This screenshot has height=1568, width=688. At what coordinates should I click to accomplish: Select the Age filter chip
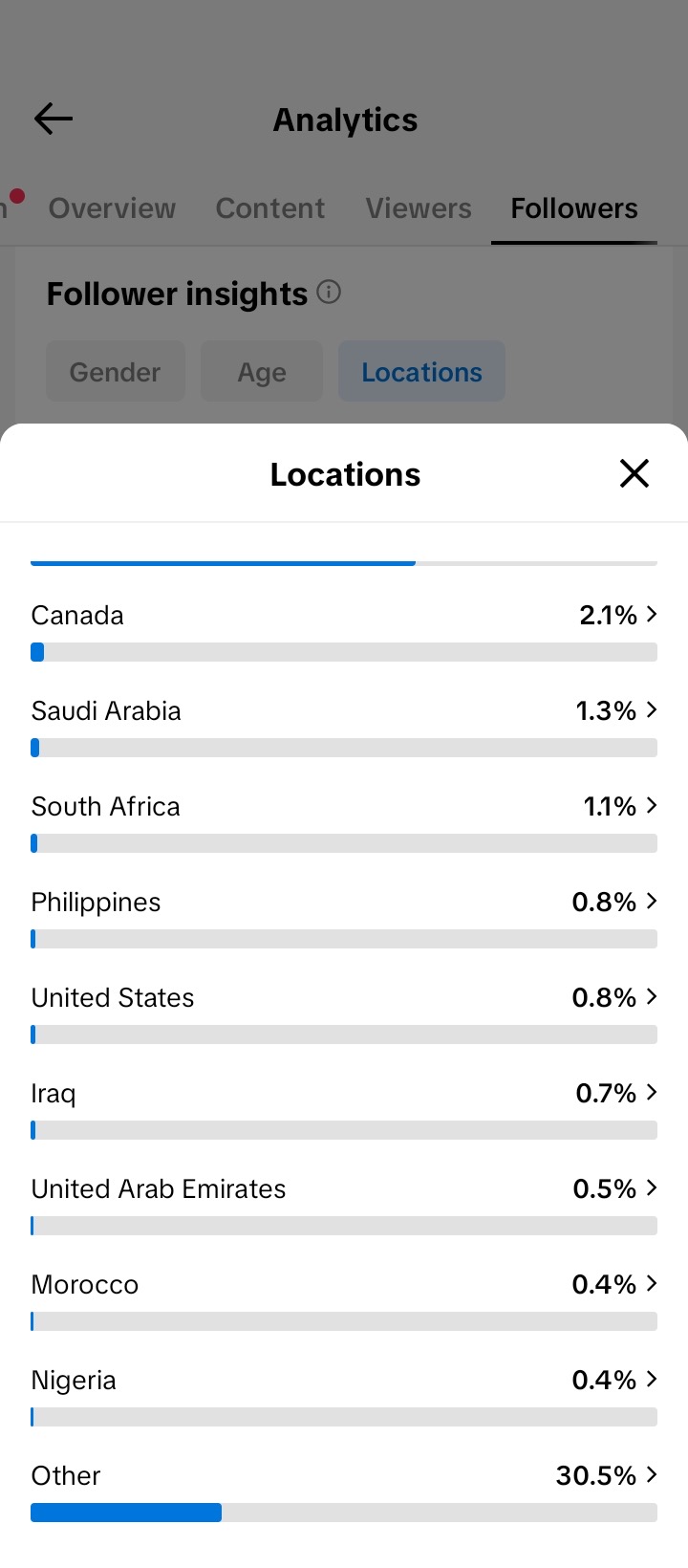[262, 372]
